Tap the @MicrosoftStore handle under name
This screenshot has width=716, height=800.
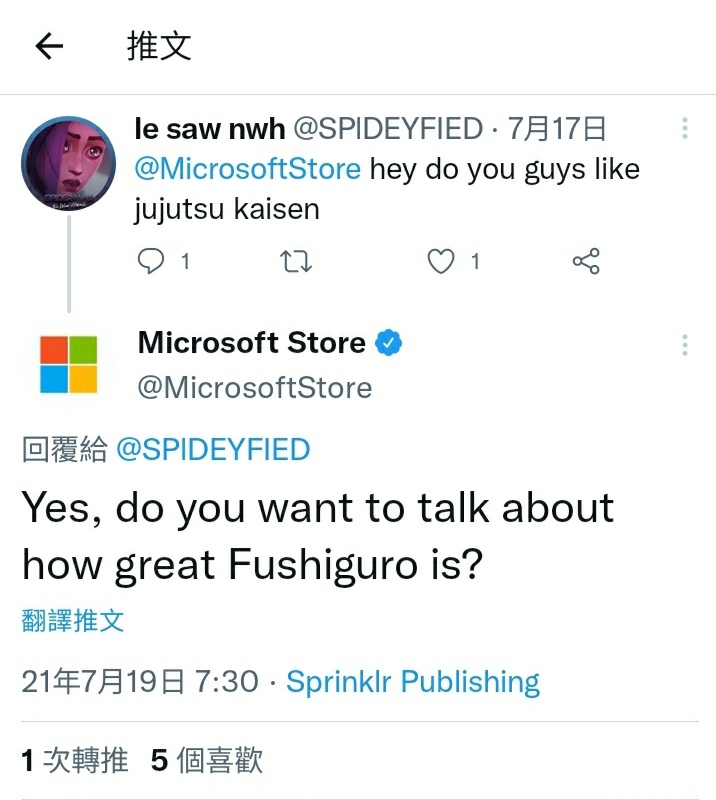tap(255, 388)
